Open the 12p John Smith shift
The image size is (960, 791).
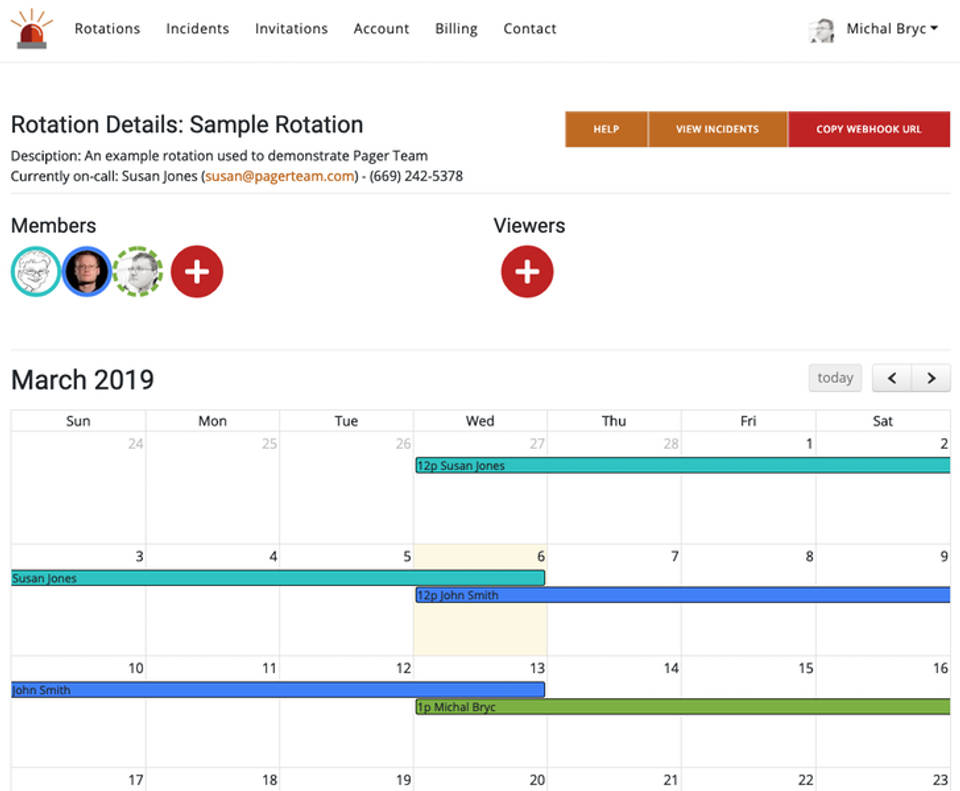pyautogui.click(x=682, y=595)
